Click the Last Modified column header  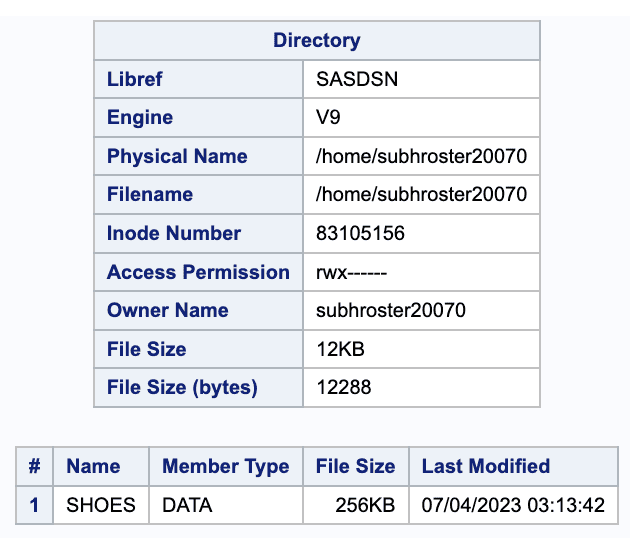(486, 466)
